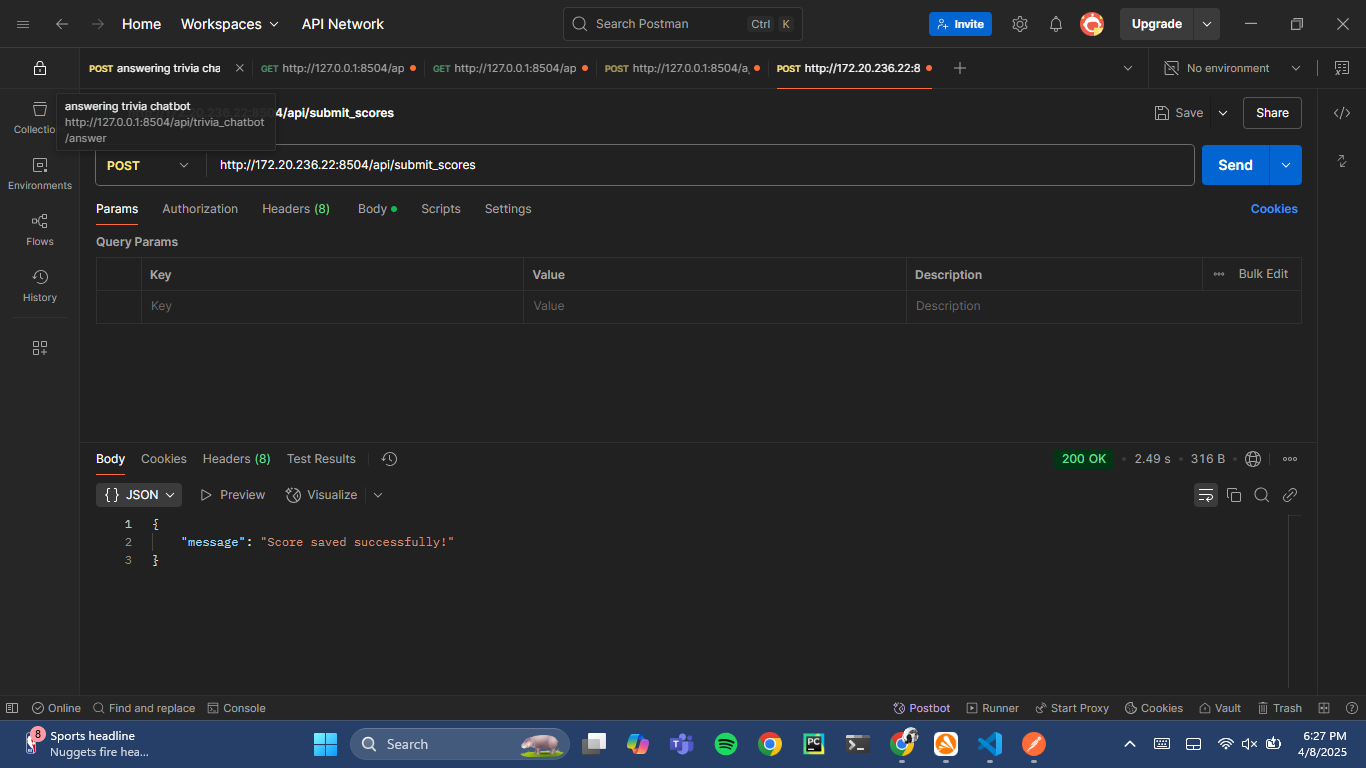
Task: Search within the response body
Action: [x=1262, y=495]
